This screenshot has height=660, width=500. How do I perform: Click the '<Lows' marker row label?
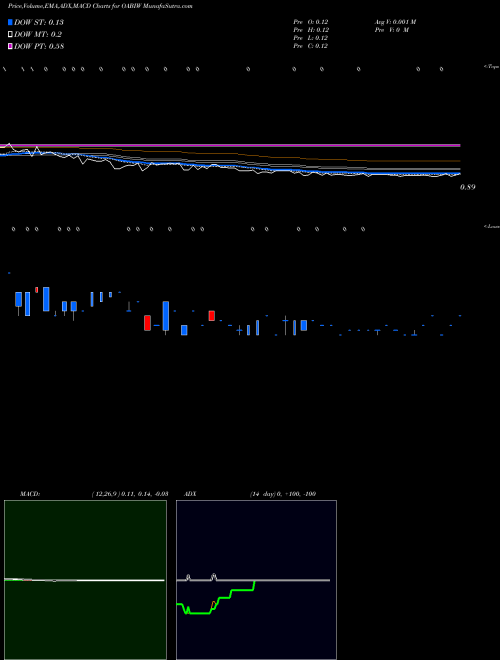[x=492, y=226]
